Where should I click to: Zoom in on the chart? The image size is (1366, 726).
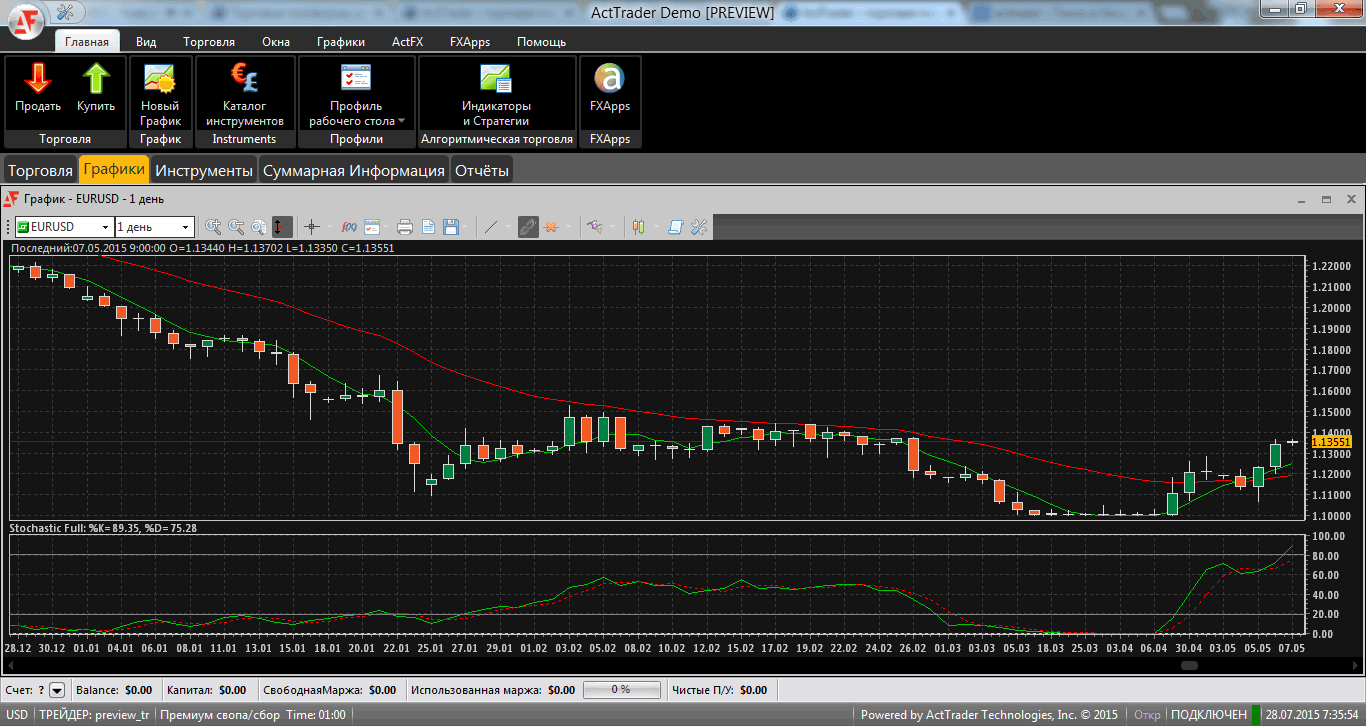click(213, 227)
